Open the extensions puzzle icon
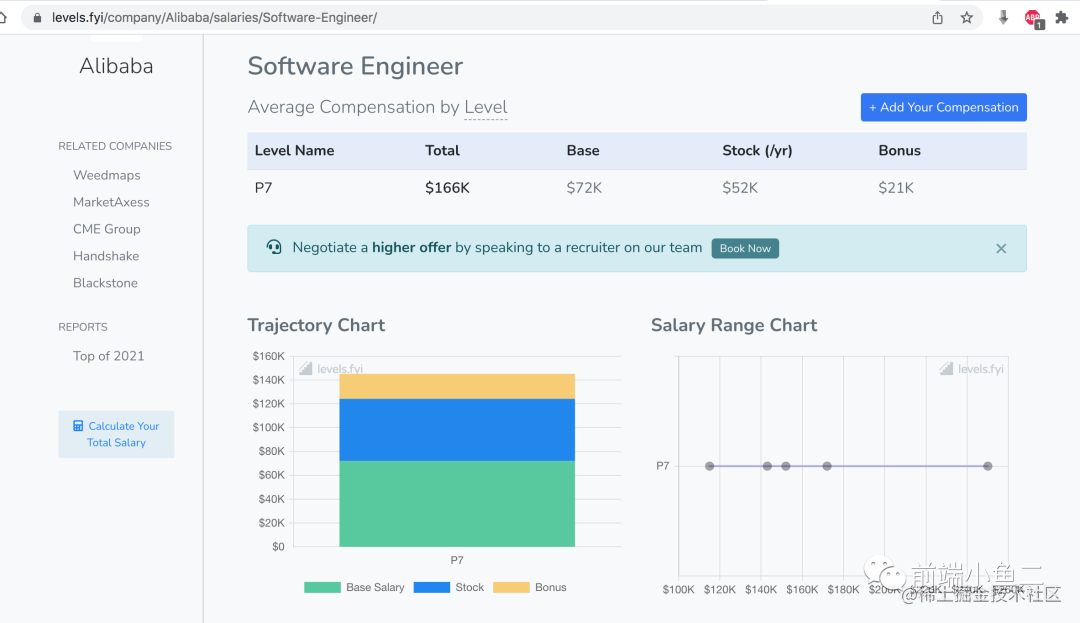 (x=1062, y=18)
